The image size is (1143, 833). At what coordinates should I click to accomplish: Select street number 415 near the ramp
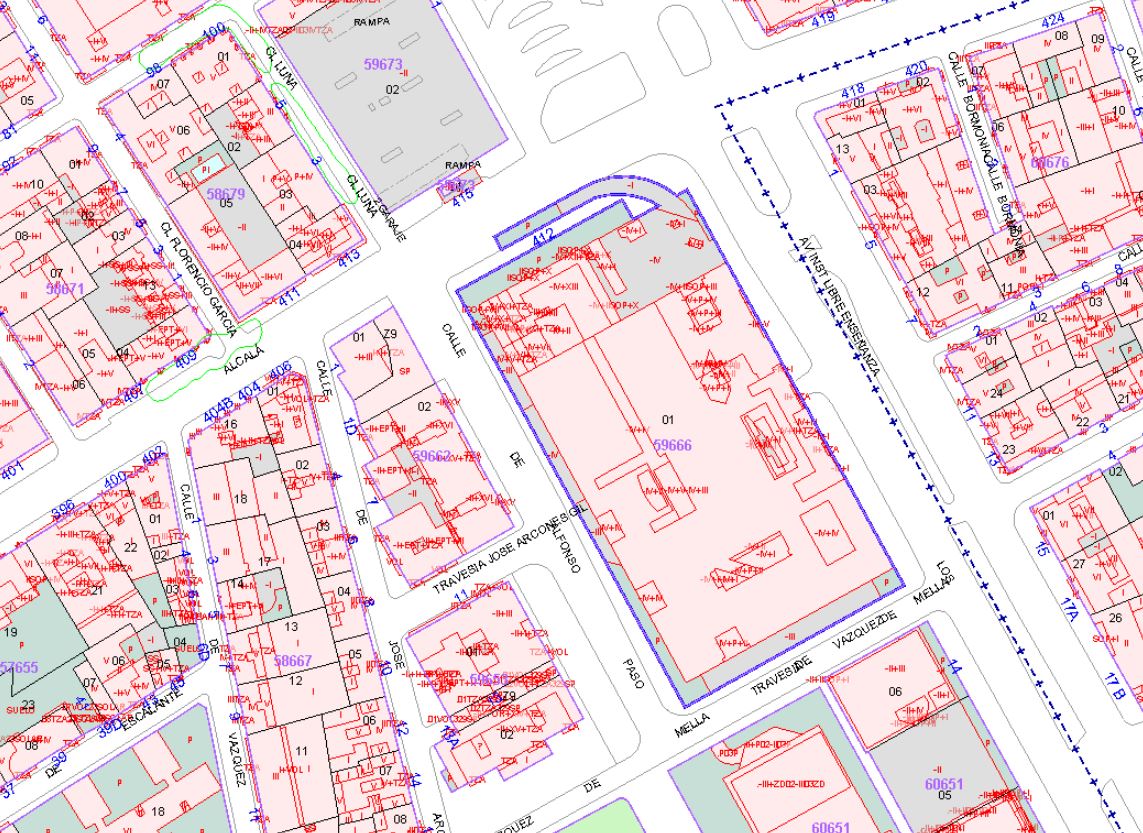(462, 199)
